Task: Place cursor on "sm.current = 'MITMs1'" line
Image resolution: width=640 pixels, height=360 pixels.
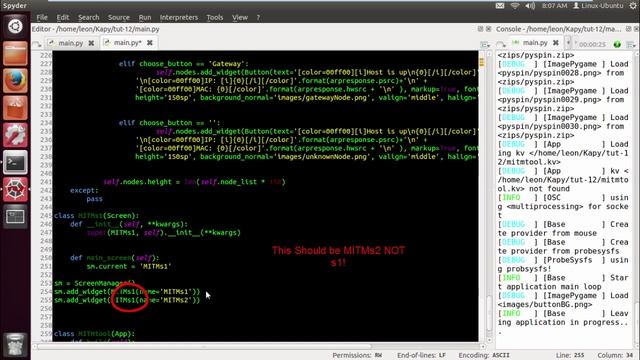Action: [129, 266]
